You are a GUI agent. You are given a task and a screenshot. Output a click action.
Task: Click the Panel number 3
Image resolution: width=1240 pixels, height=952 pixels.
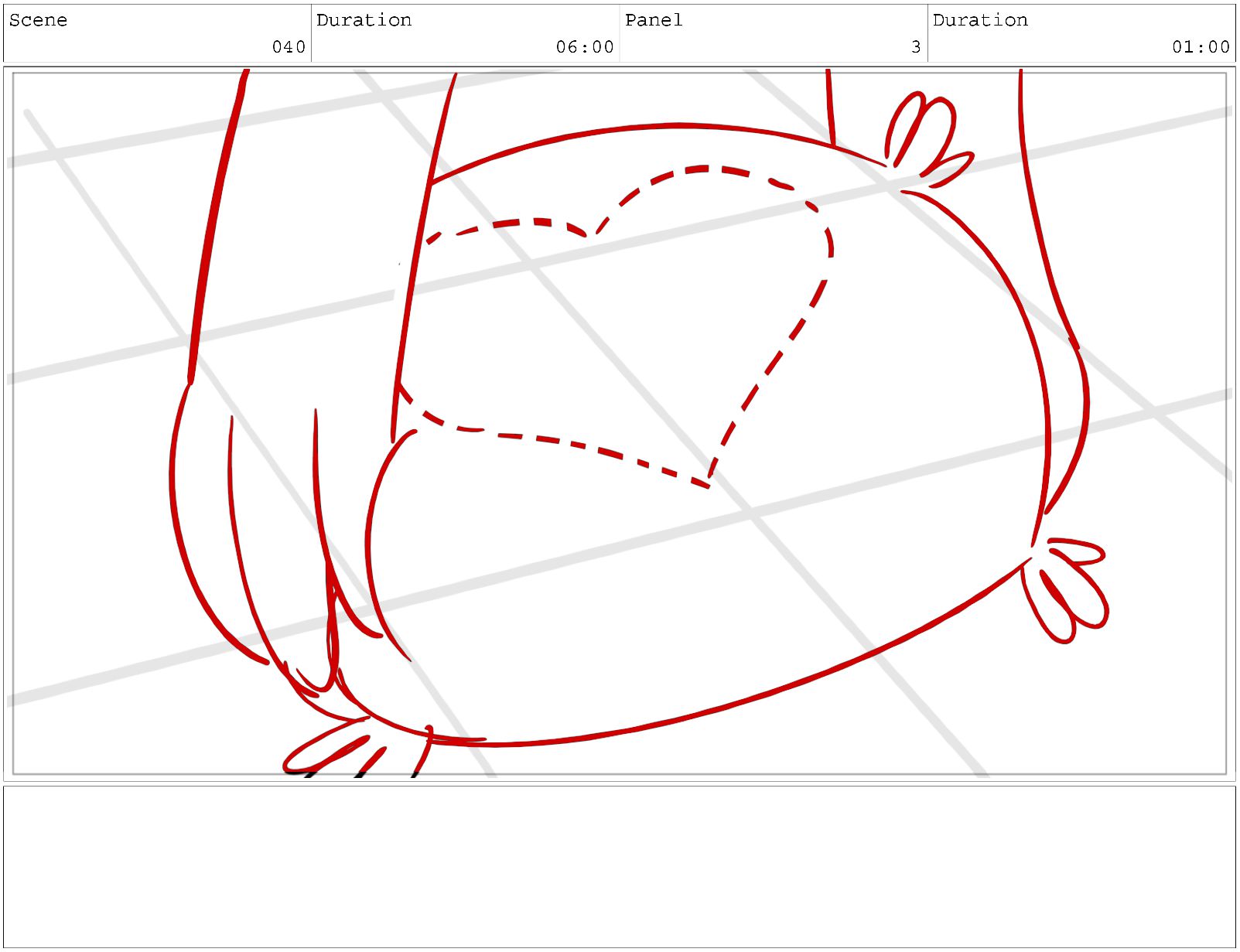click(916, 47)
